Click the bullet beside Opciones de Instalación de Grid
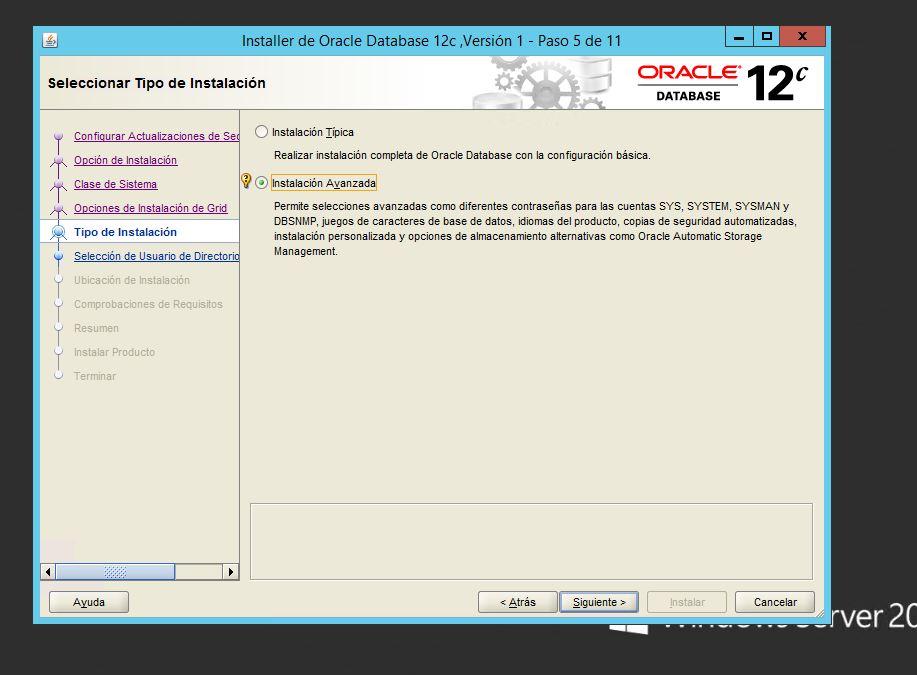 (58, 208)
